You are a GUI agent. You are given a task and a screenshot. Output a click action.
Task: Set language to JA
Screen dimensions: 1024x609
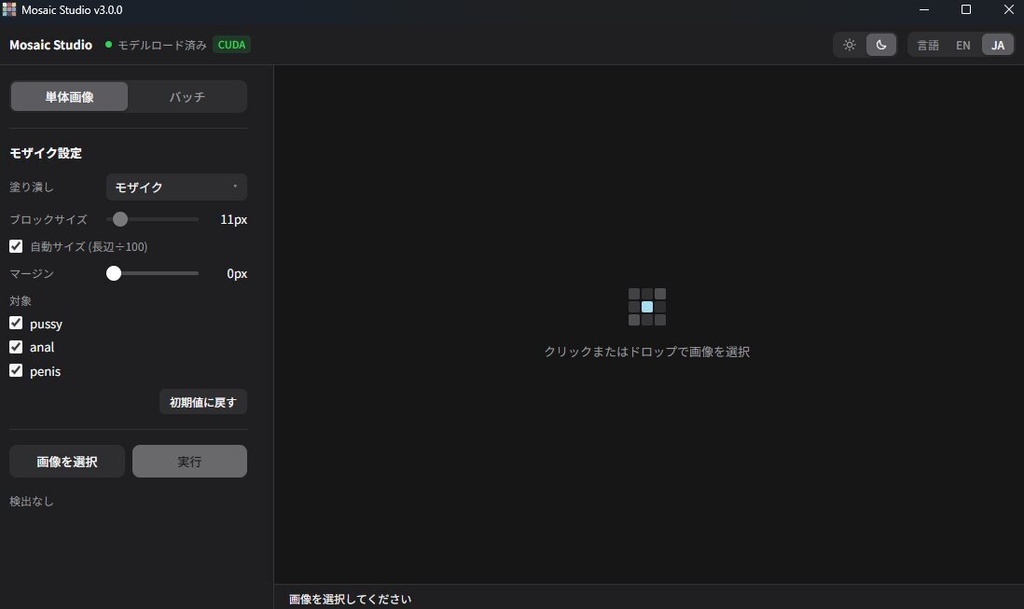997,45
